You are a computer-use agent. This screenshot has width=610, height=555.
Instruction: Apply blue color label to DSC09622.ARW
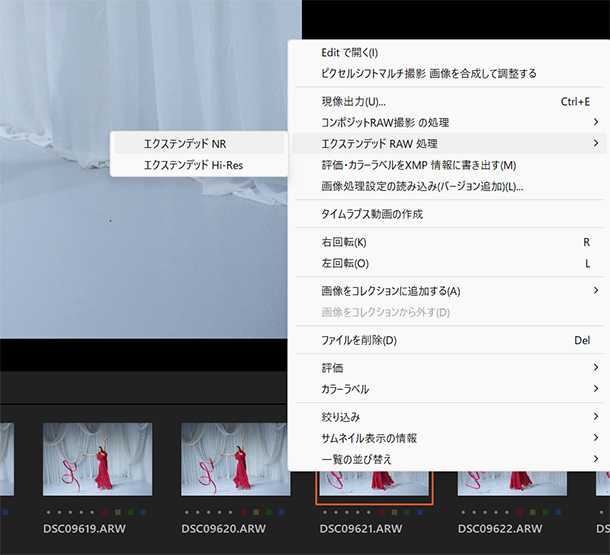(558, 512)
